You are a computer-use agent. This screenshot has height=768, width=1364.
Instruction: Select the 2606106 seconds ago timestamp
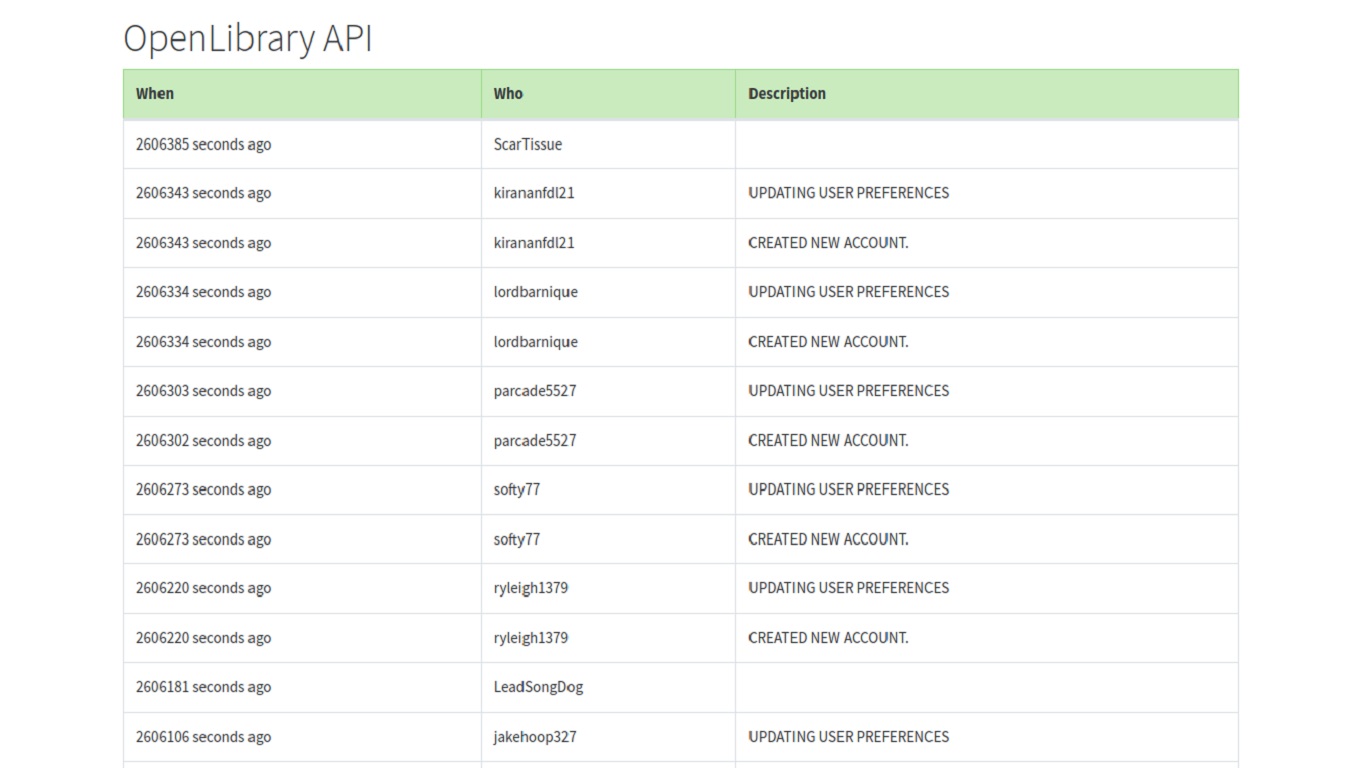point(203,737)
